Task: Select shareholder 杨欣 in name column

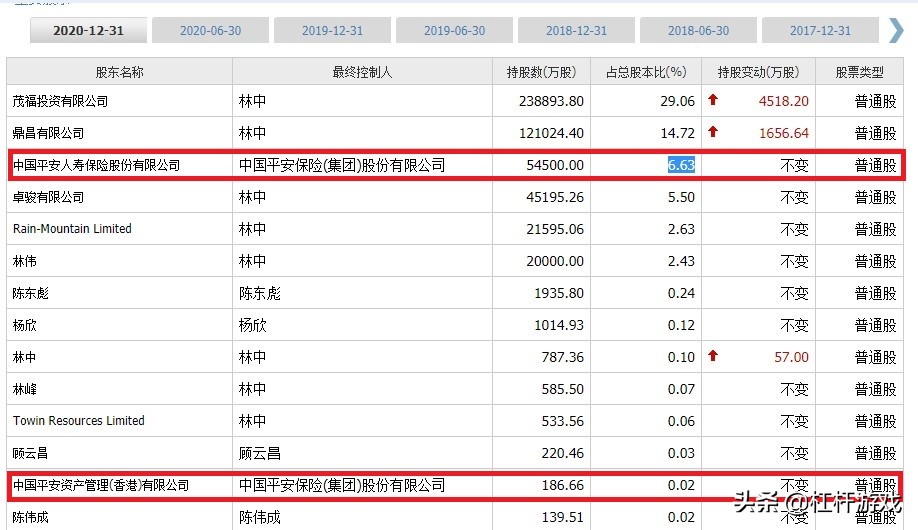Action: [x=24, y=325]
